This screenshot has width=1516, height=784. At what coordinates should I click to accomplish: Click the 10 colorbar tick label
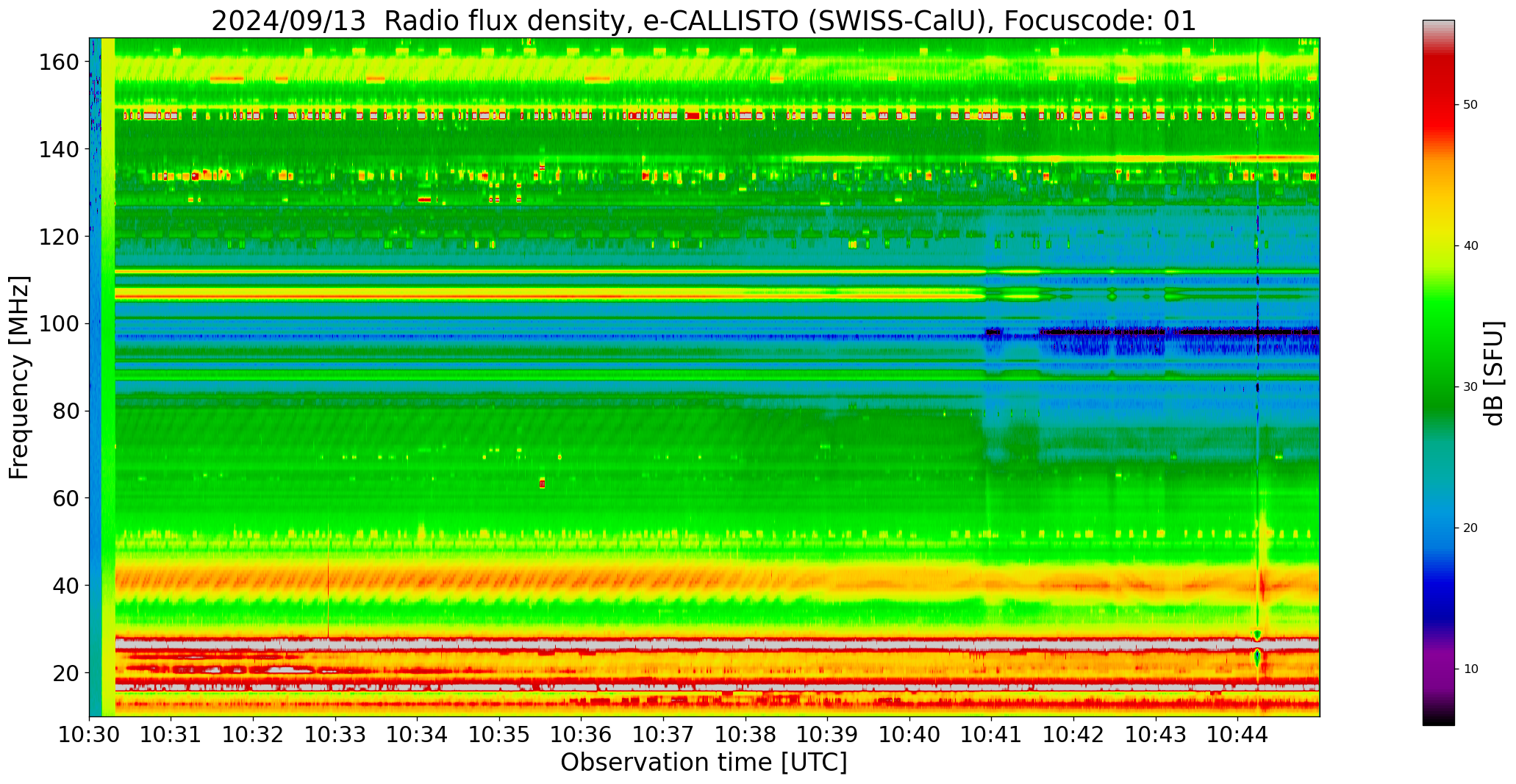click(x=1470, y=669)
